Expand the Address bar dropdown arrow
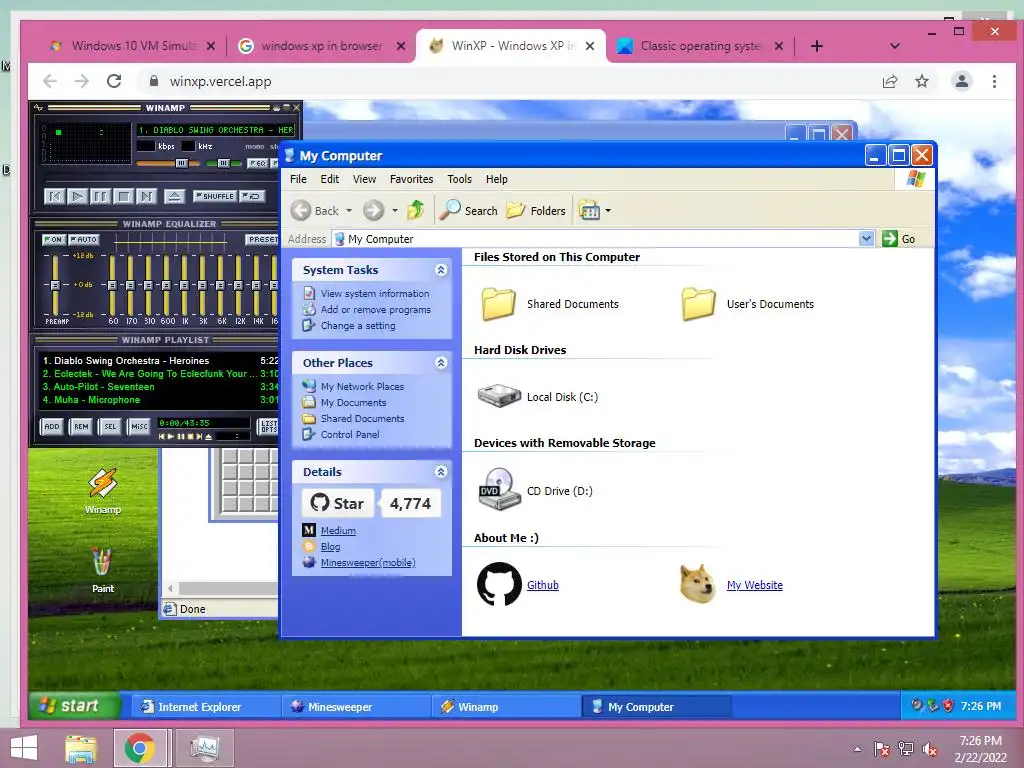 [x=866, y=238]
